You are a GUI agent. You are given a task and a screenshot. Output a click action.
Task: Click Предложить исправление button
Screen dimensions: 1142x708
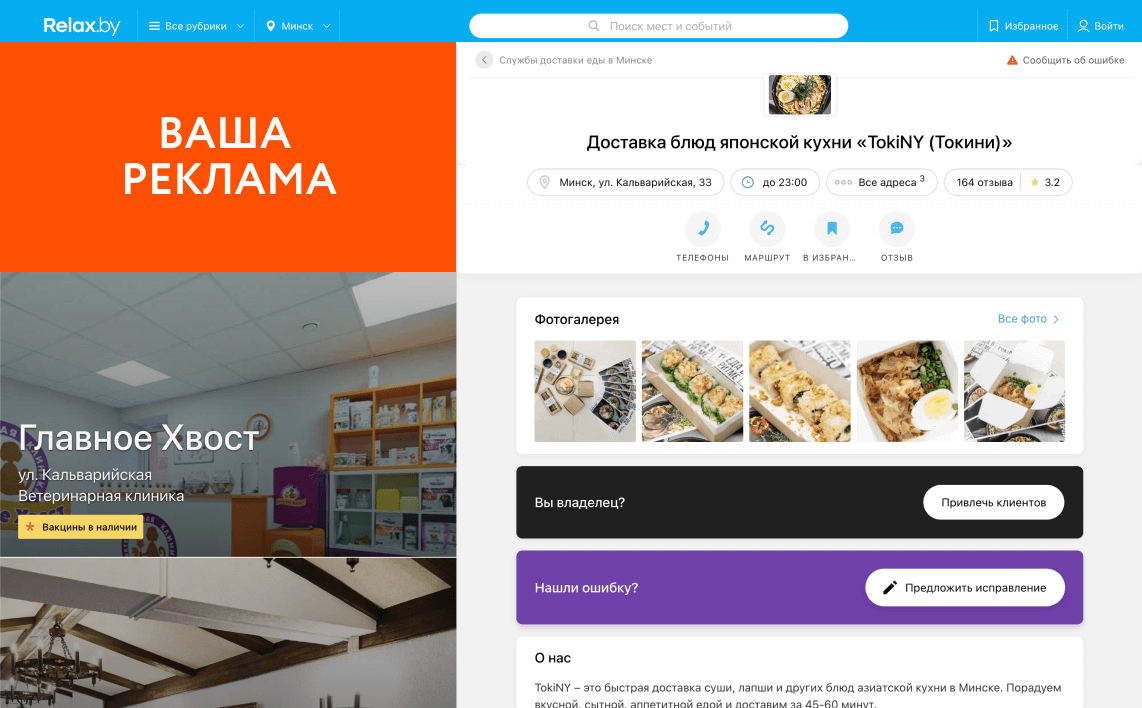click(965, 588)
